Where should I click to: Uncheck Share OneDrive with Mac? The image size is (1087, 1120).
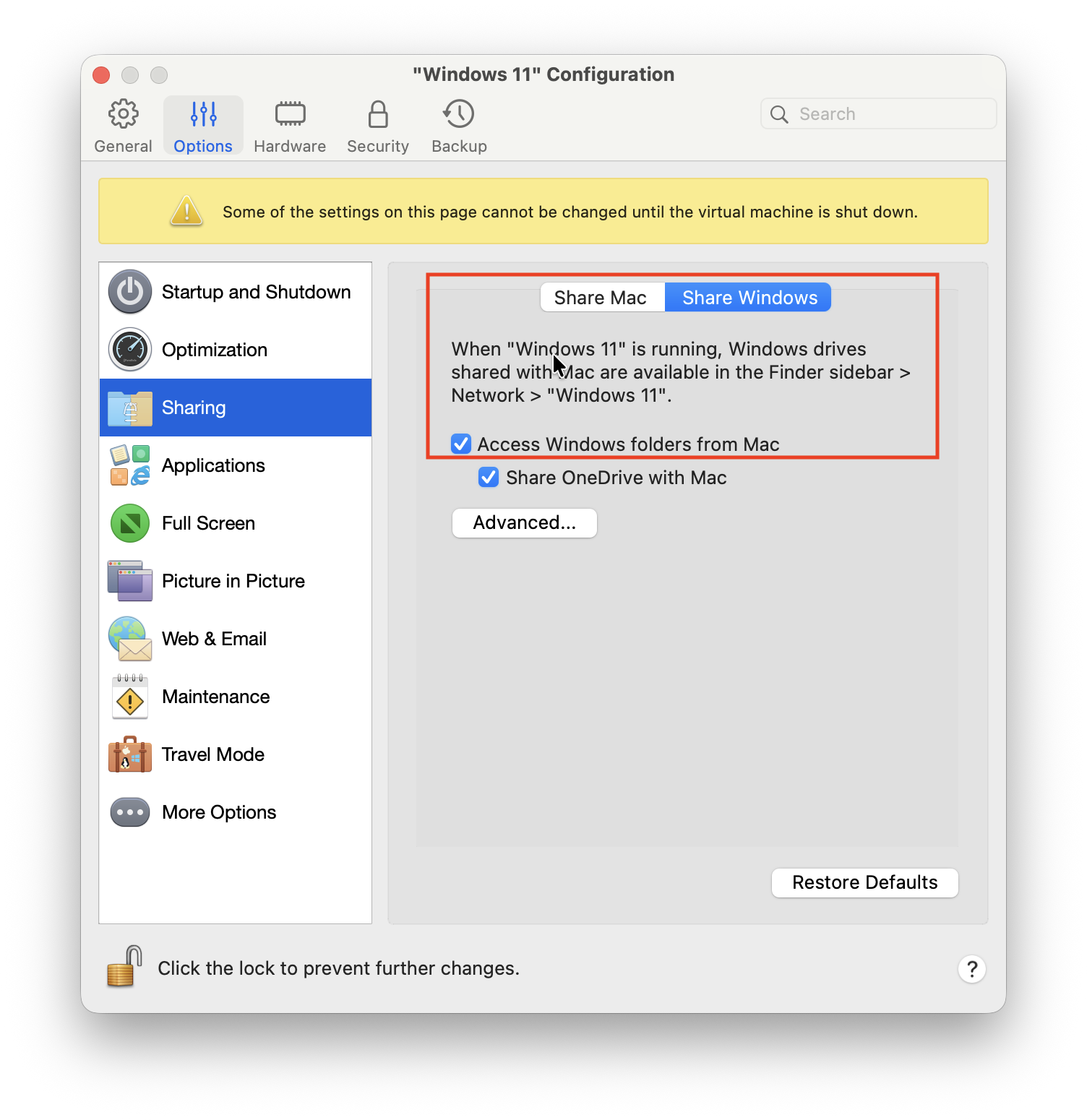[x=489, y=477]
